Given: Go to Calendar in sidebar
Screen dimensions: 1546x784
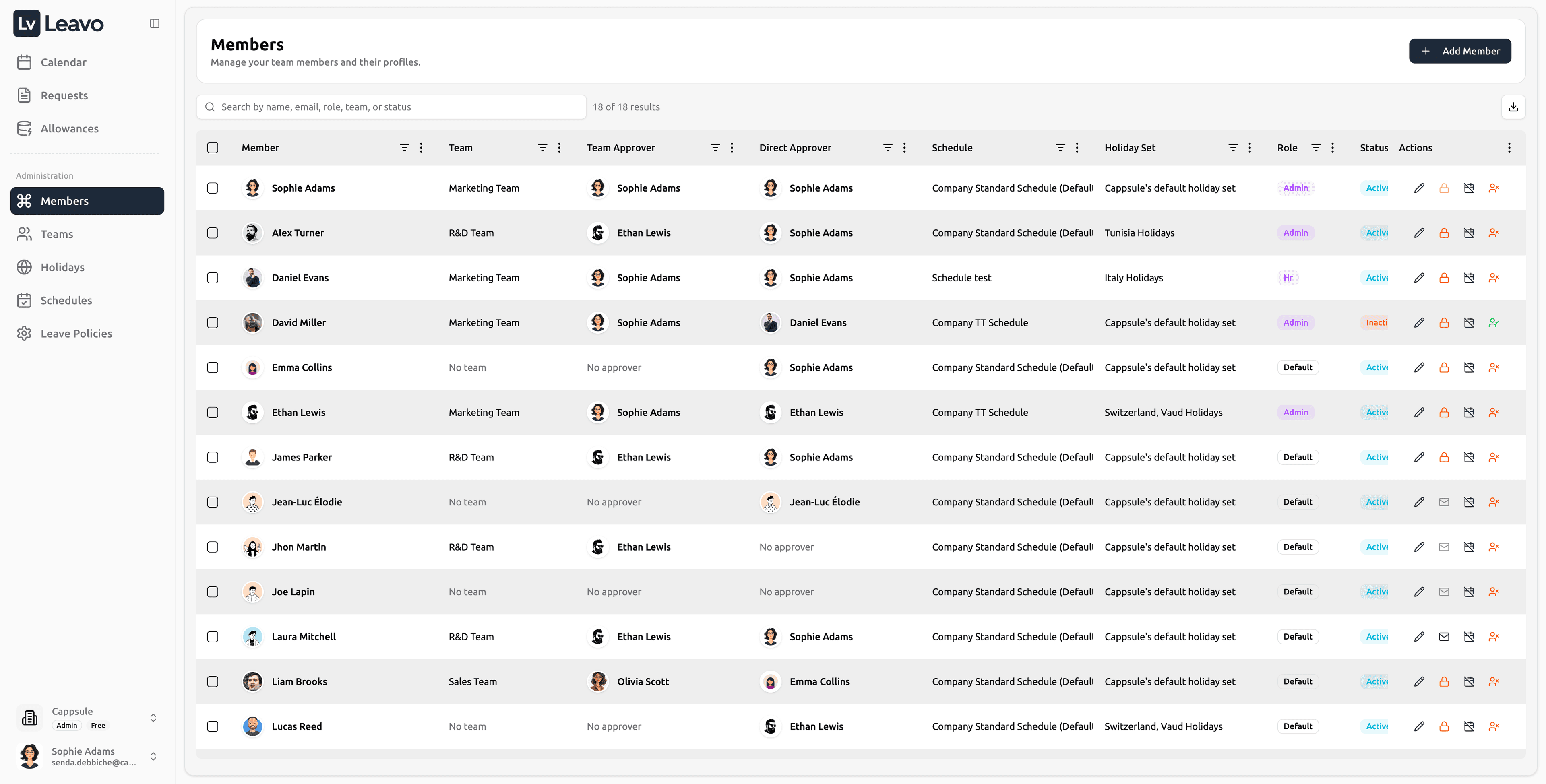Looking at the screenshot, I should click(x=64, y=62).
